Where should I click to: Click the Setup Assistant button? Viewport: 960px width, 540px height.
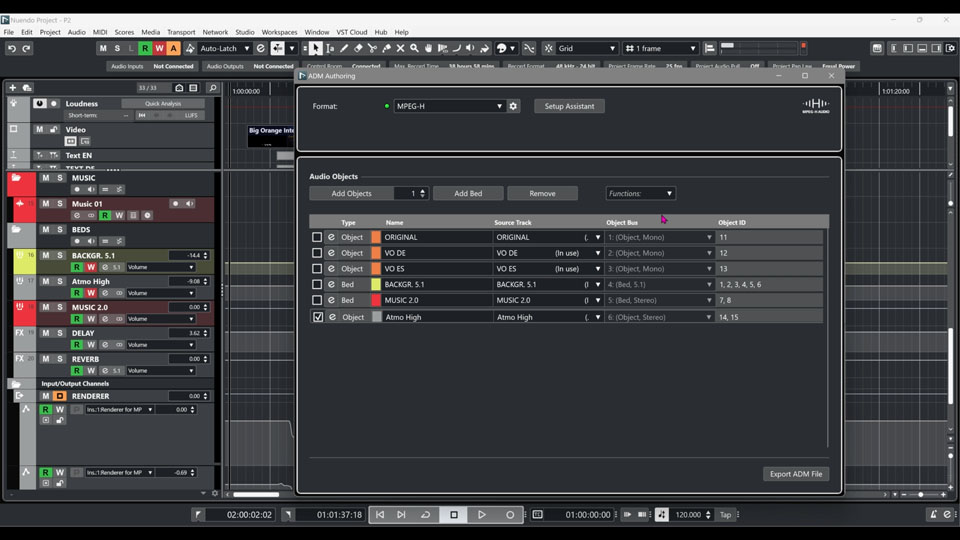click(569, 106)
